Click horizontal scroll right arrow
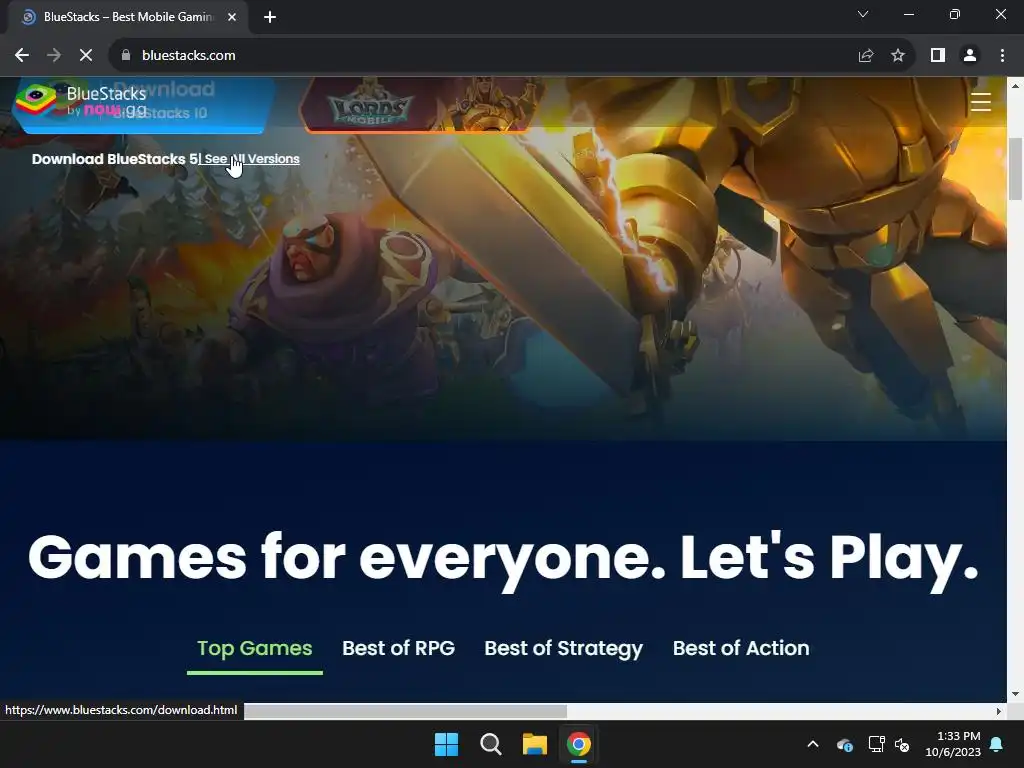This screenshot has width=1024, height=768. (999, 711)
